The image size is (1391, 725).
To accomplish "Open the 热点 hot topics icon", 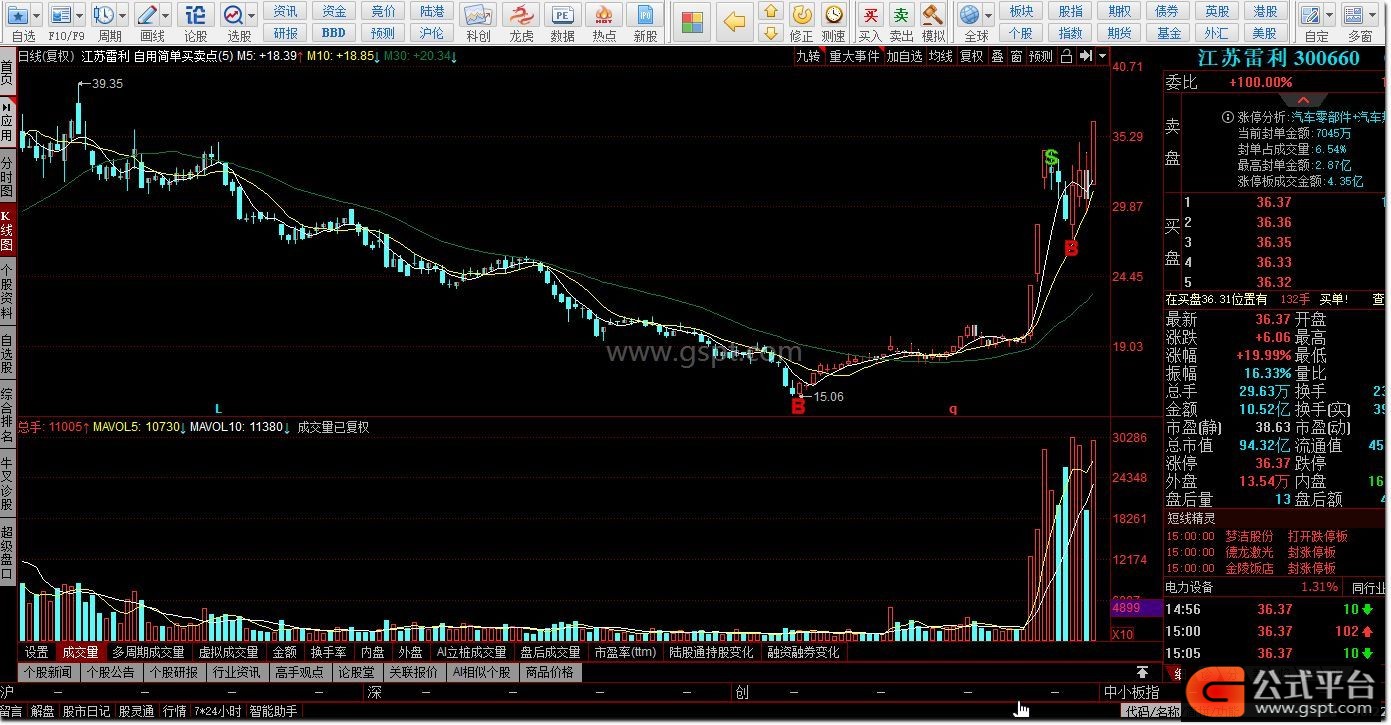I will coord(604,16).
